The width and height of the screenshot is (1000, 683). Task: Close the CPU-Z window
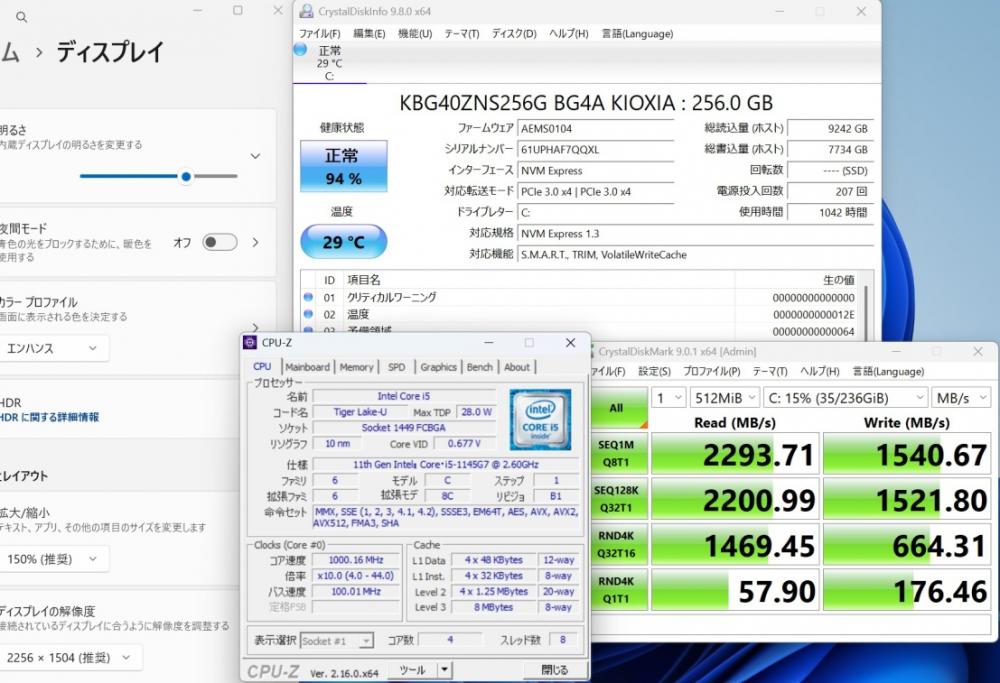[570, 343]
